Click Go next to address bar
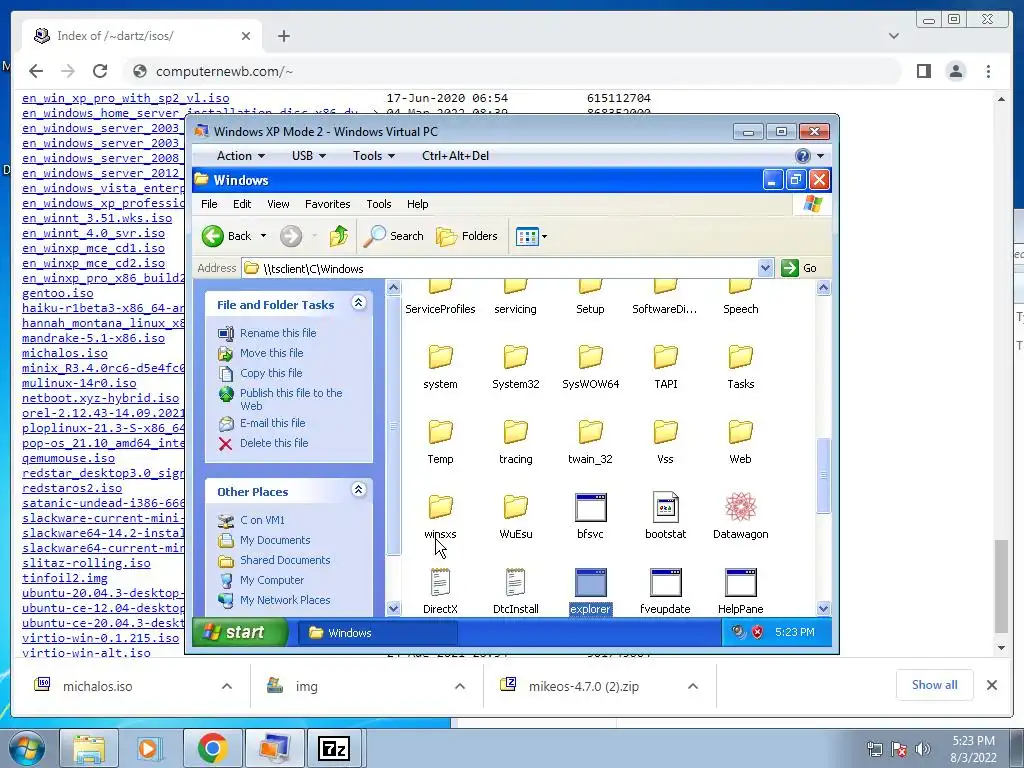 pos(800,268)
